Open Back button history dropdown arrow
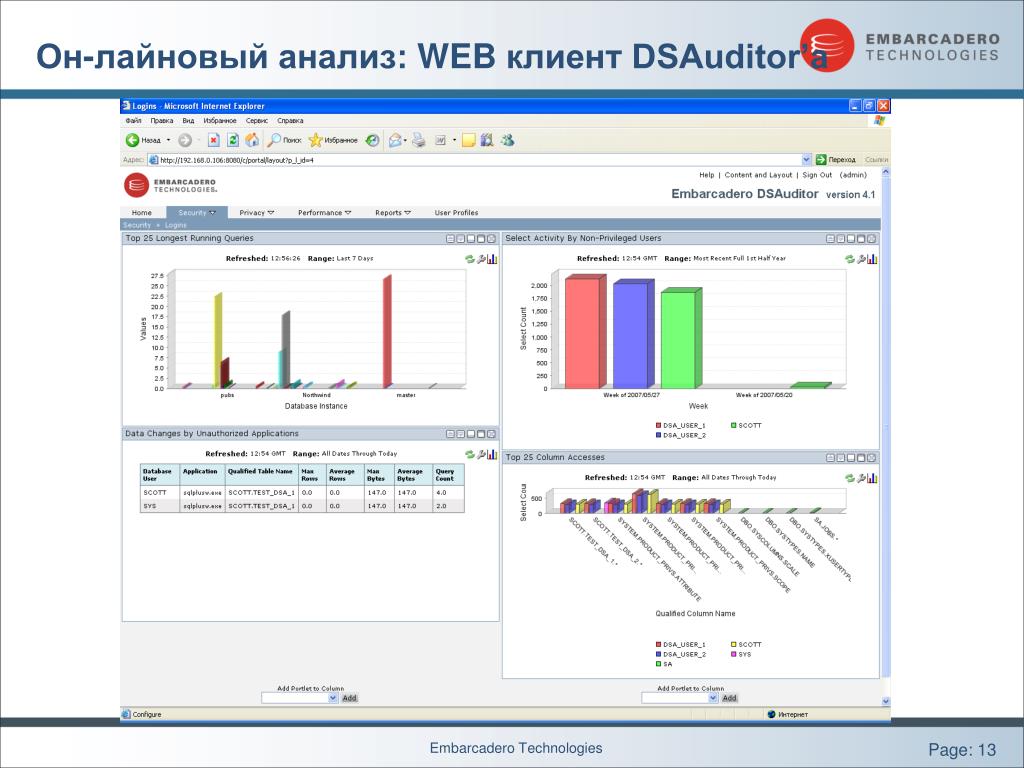The height and width of the screenshot is (768, 1024). pos(168,140)
